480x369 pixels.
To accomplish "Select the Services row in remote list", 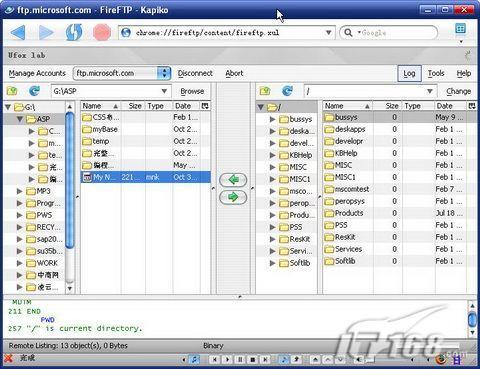I will 399,249.
